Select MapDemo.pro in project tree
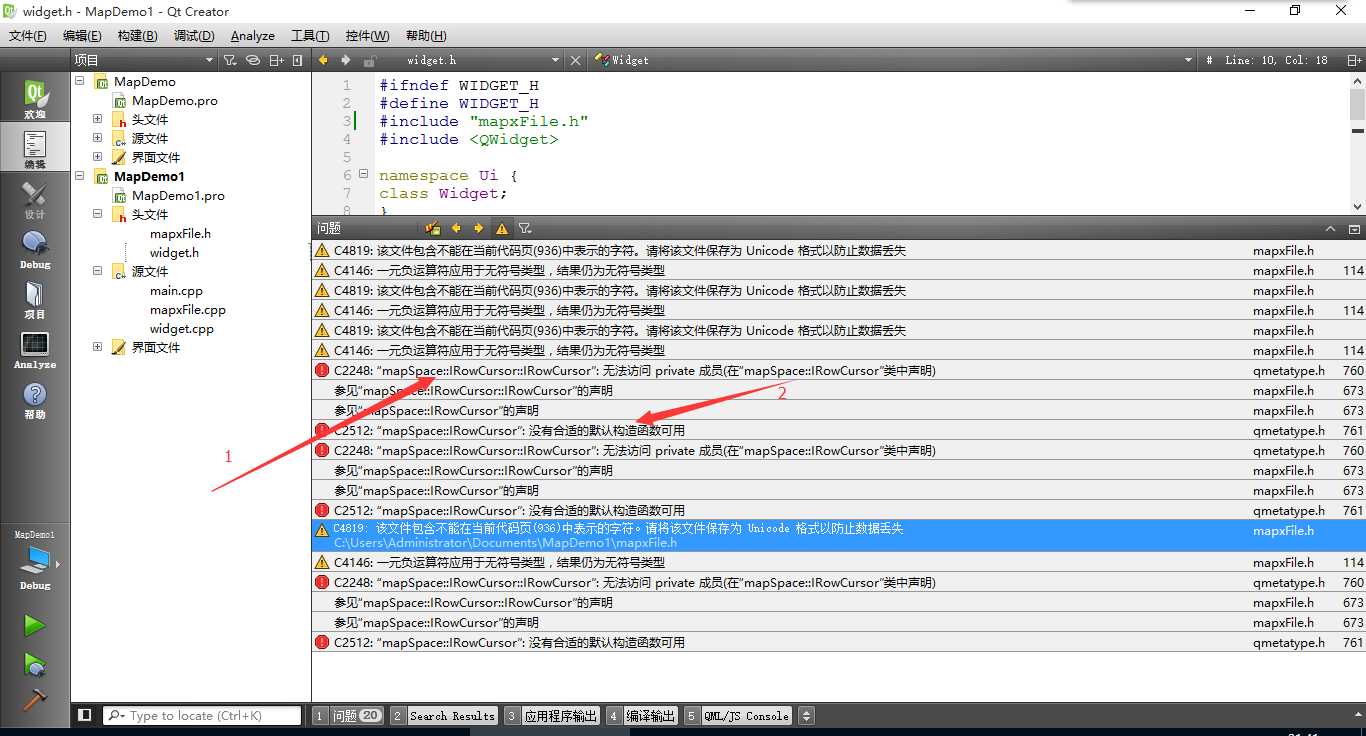The image size is (1366, 736). click(x=174, y=100)
